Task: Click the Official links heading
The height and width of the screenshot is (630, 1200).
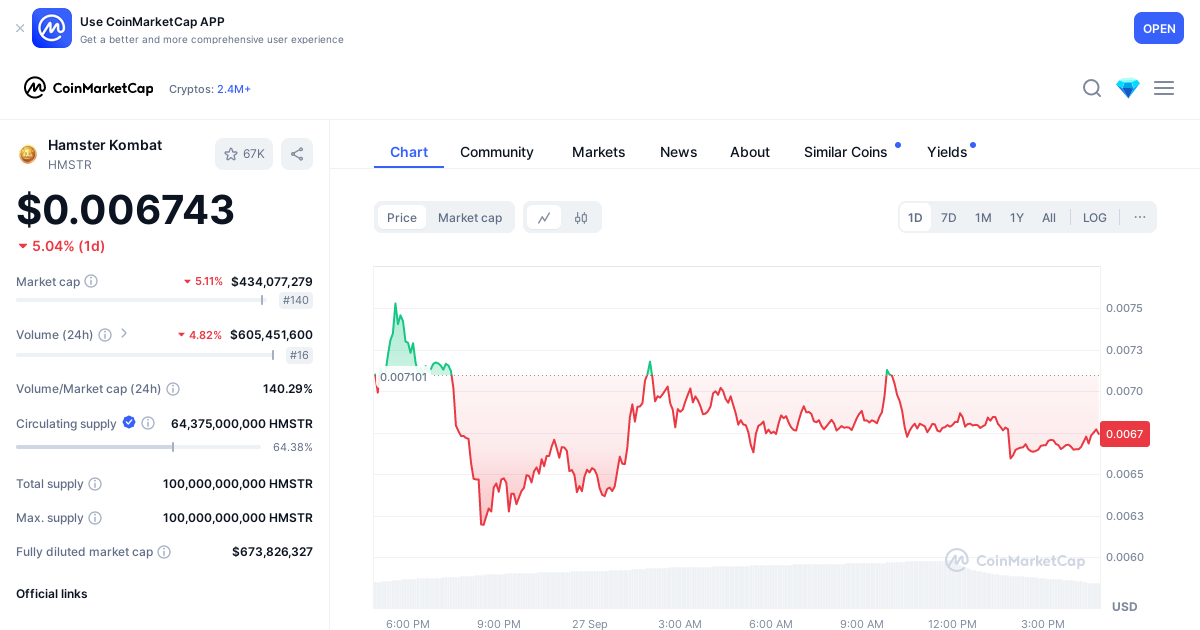Action: [x=52, y=594]
